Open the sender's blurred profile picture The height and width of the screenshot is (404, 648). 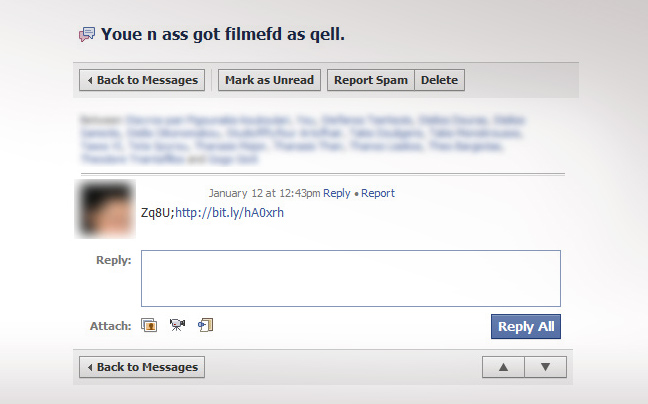(105, 209)
